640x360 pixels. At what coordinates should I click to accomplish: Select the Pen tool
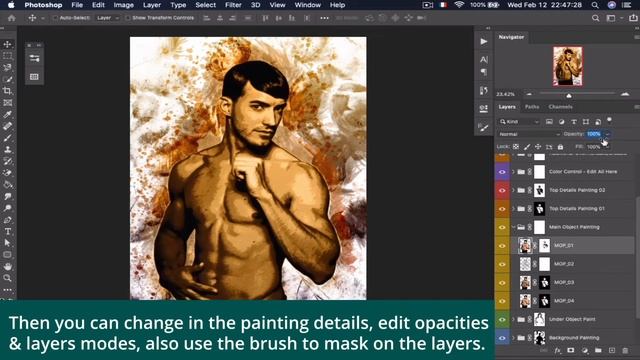pyautogui.click(x=7, y=220)
